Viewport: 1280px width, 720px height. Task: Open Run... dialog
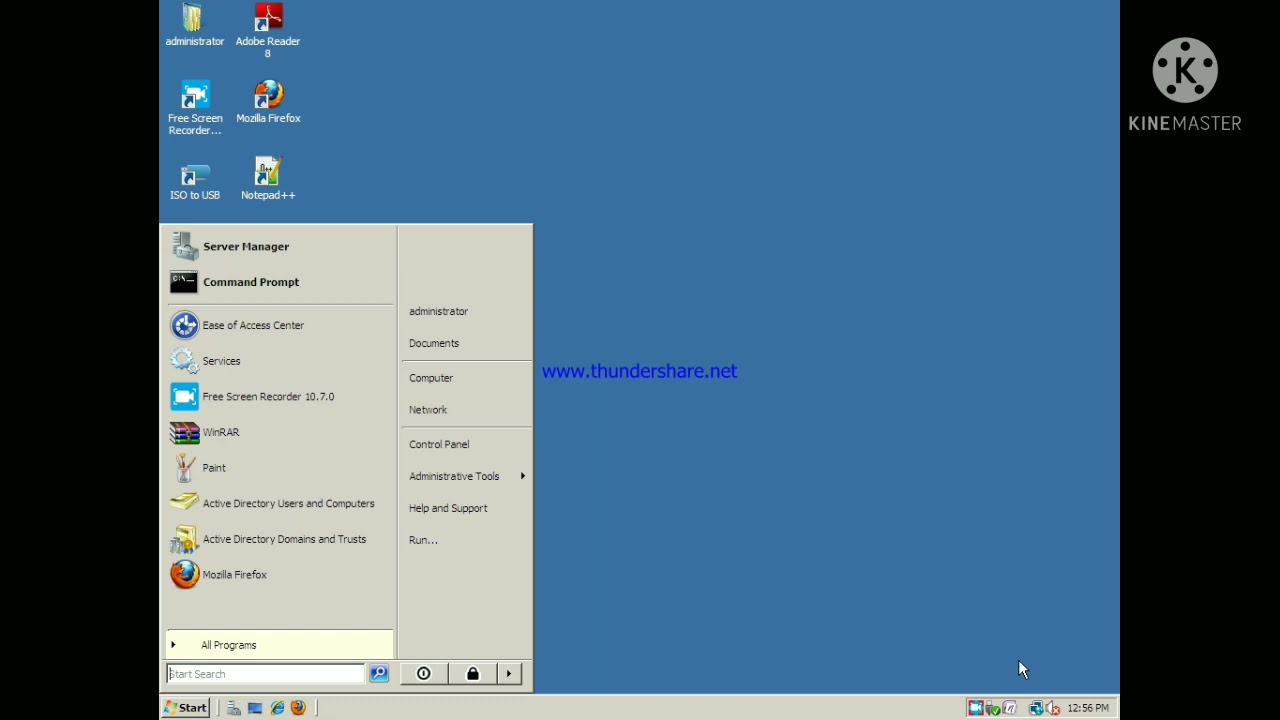click(423, 540)
